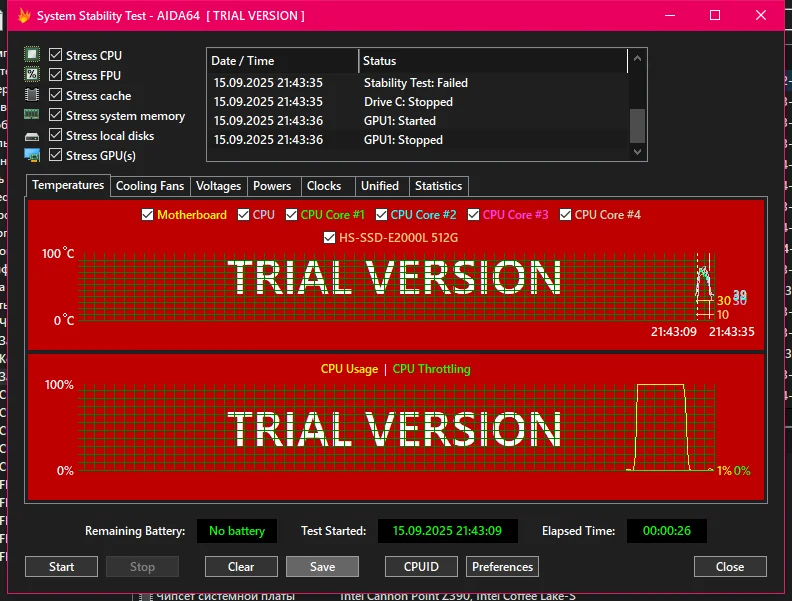Click the CPU chip icon beside Stress CPU
The width and height of the screenshot is (792, 601).
tap(32, 55)
